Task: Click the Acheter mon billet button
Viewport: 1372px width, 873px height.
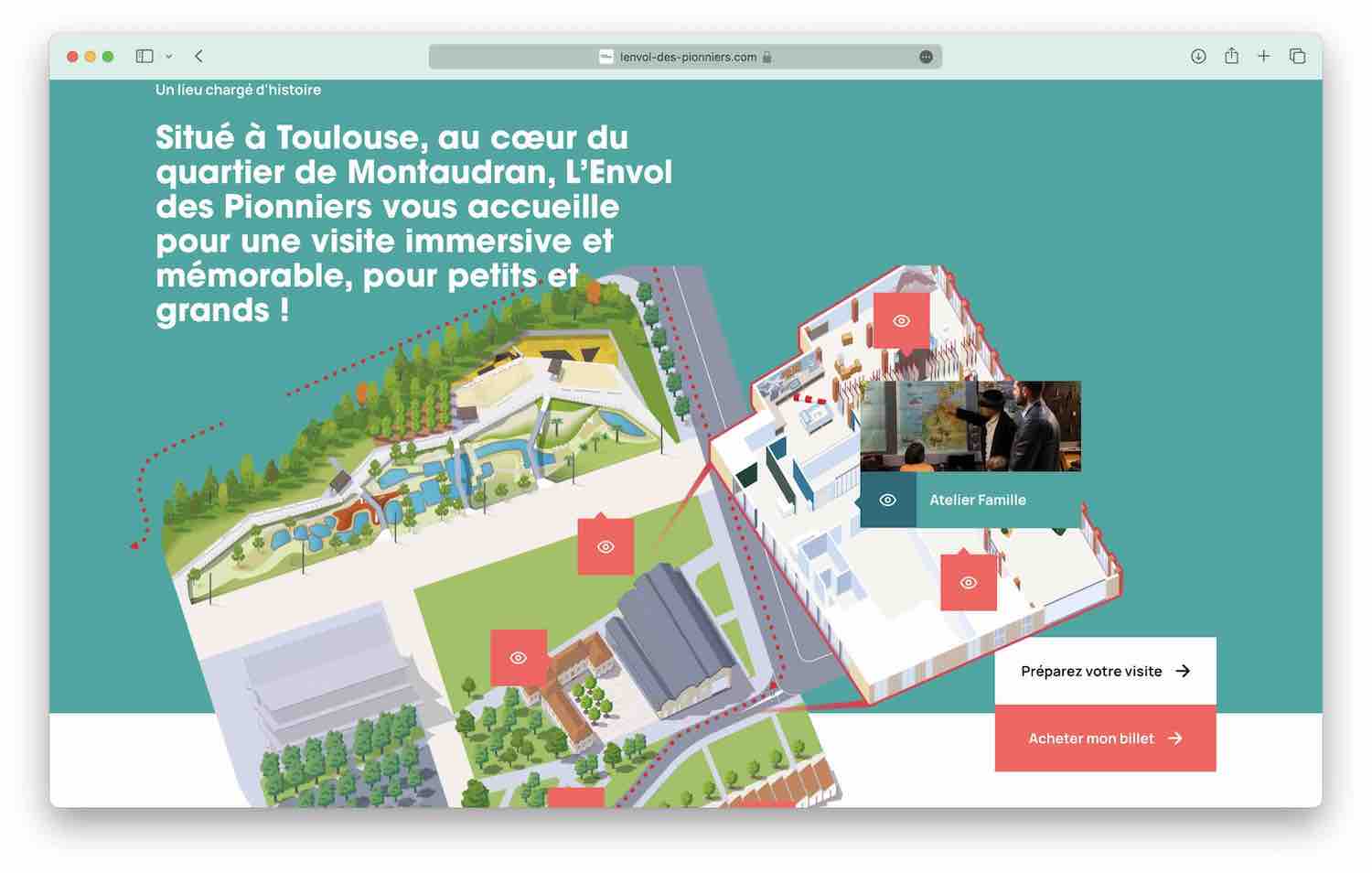Action: pos(1104,738)
